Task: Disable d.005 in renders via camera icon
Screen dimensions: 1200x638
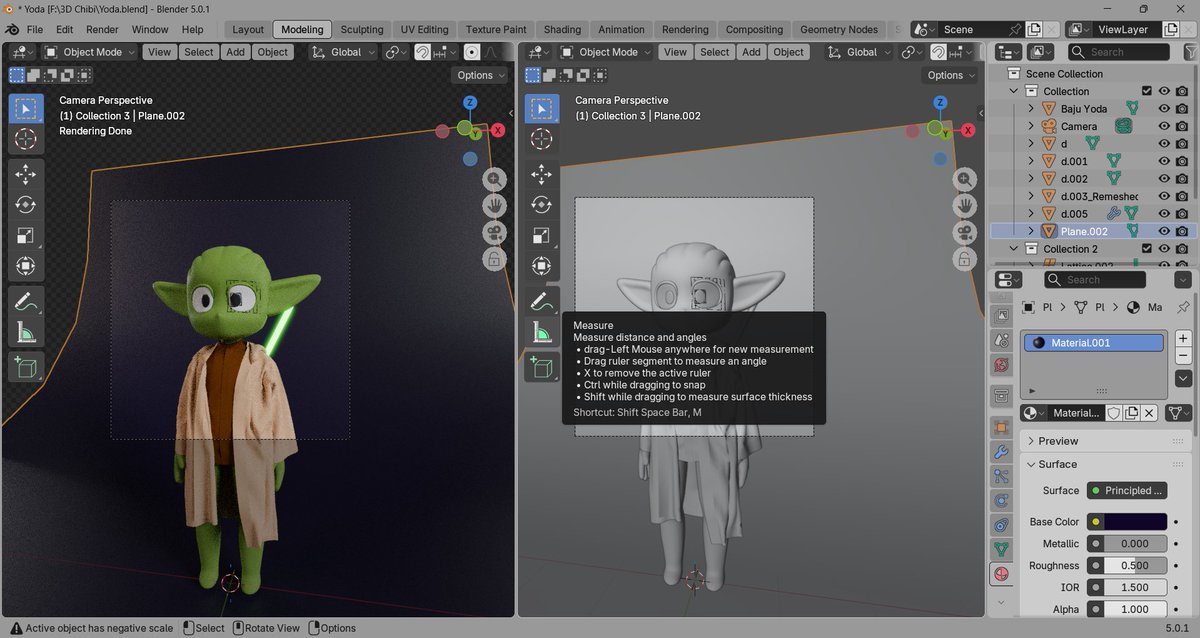Action: tap(1182, 214)
